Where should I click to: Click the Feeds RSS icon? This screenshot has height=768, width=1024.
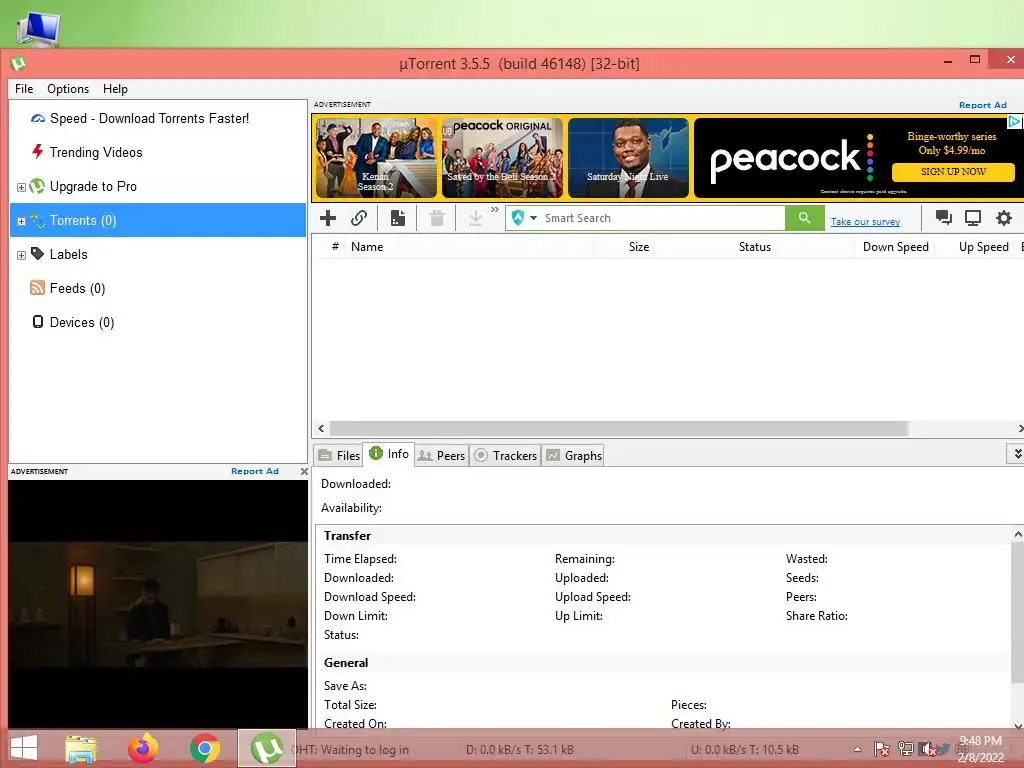pos(37,287)
